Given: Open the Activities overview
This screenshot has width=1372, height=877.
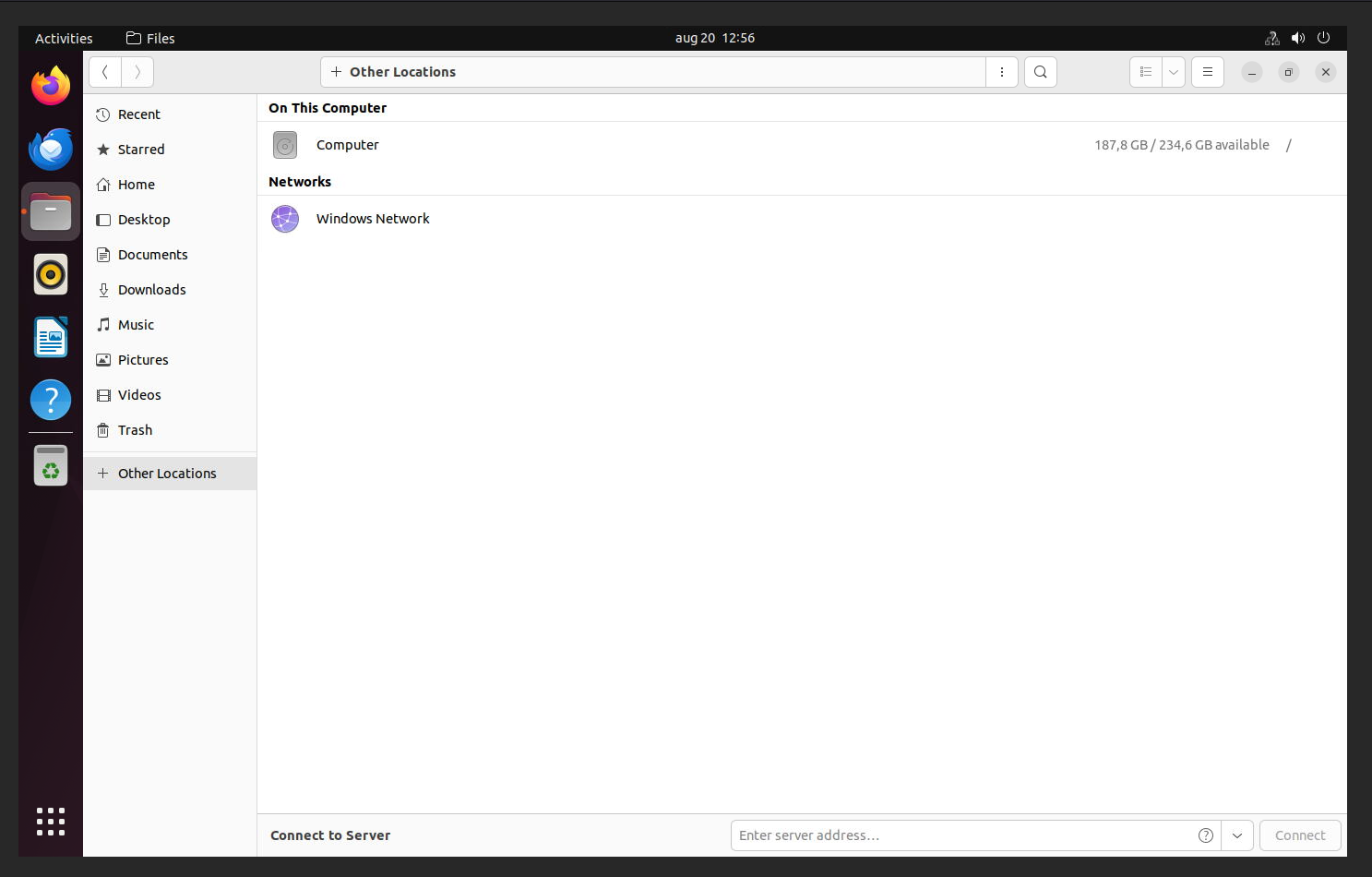Looking at the screenshot, I should (64, 38).
